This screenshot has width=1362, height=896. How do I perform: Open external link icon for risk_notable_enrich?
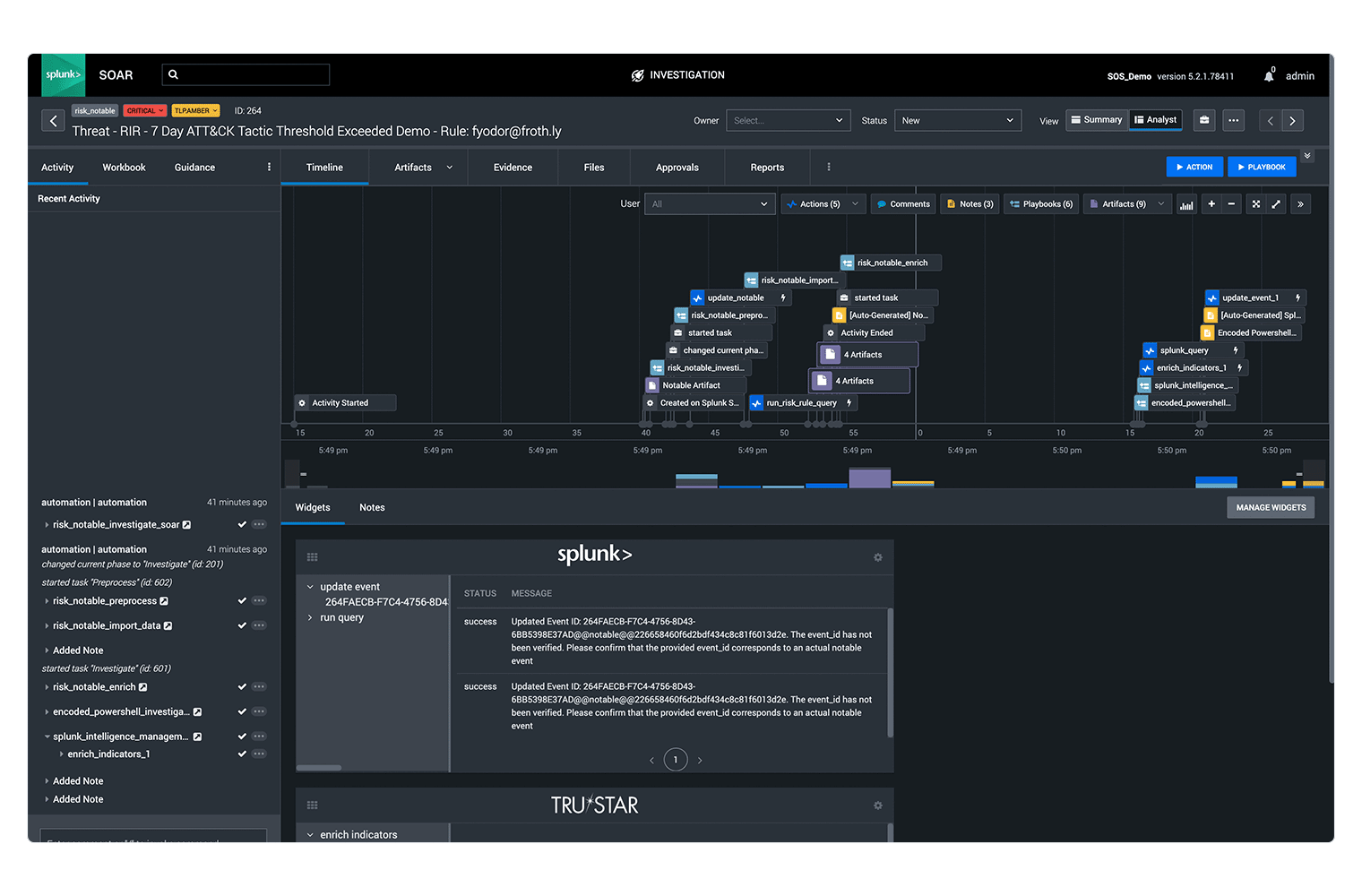click(x=142, y=687)
